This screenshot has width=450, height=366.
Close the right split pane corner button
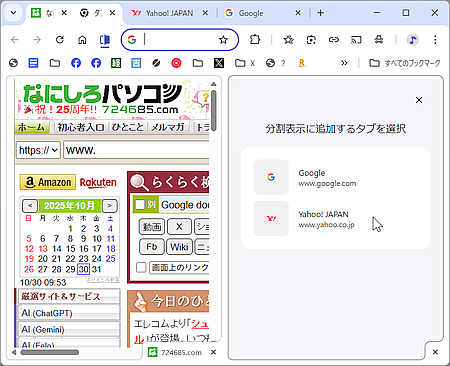(435, 352)
